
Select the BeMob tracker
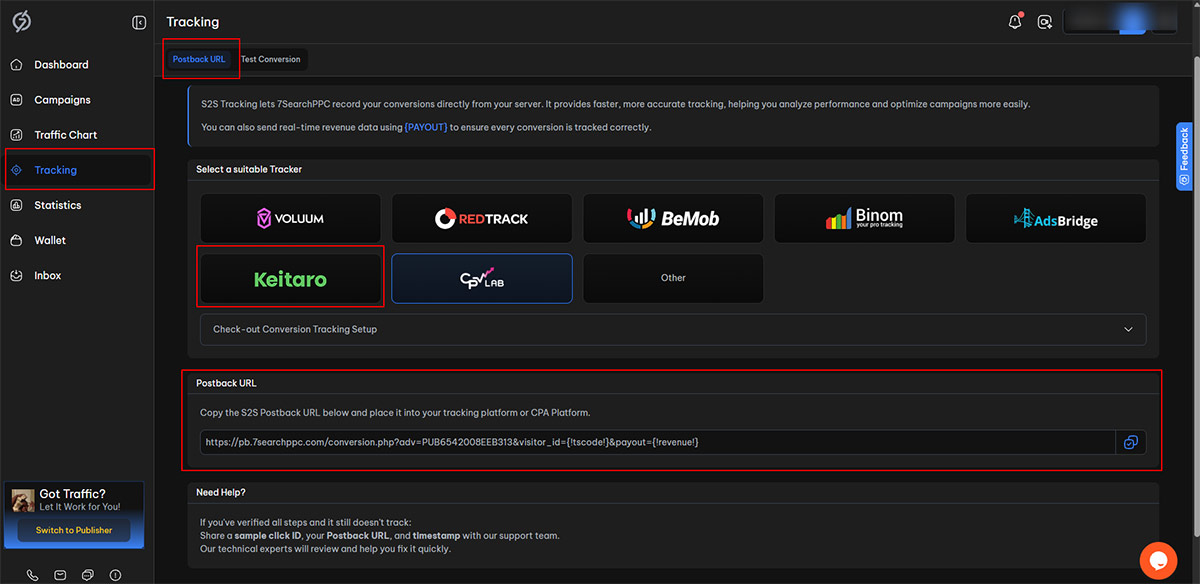coord(673,218)
